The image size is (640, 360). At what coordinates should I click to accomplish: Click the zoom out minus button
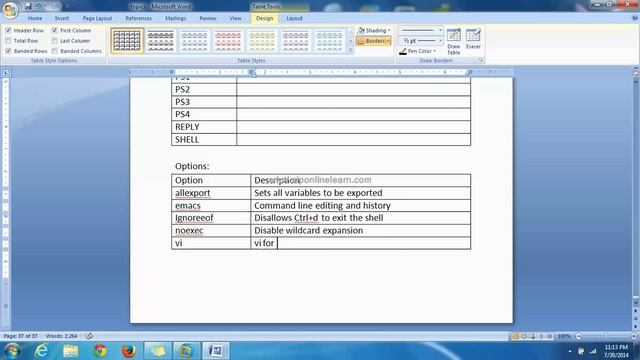coord(578,336)
